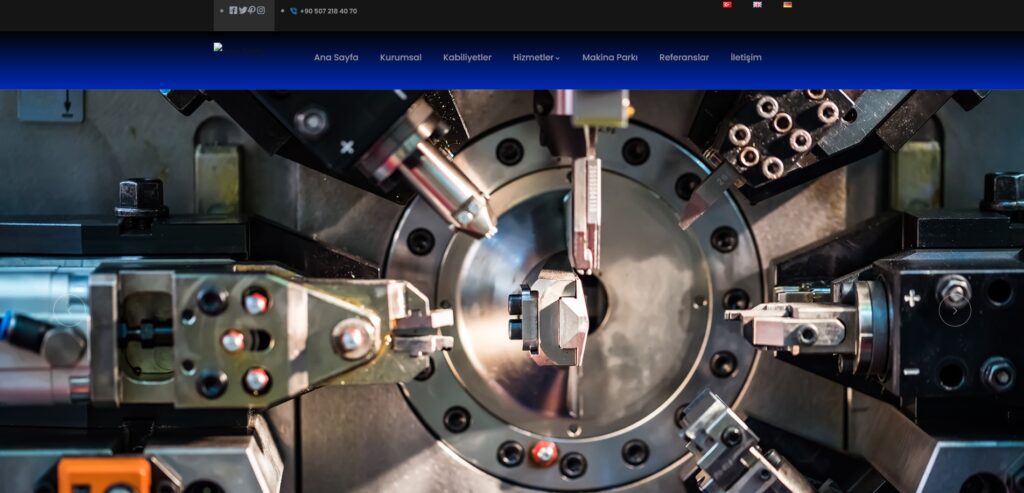Show next slide with right arrow
The width and height of the screenshot is (1024, 493).
(955, 311)
